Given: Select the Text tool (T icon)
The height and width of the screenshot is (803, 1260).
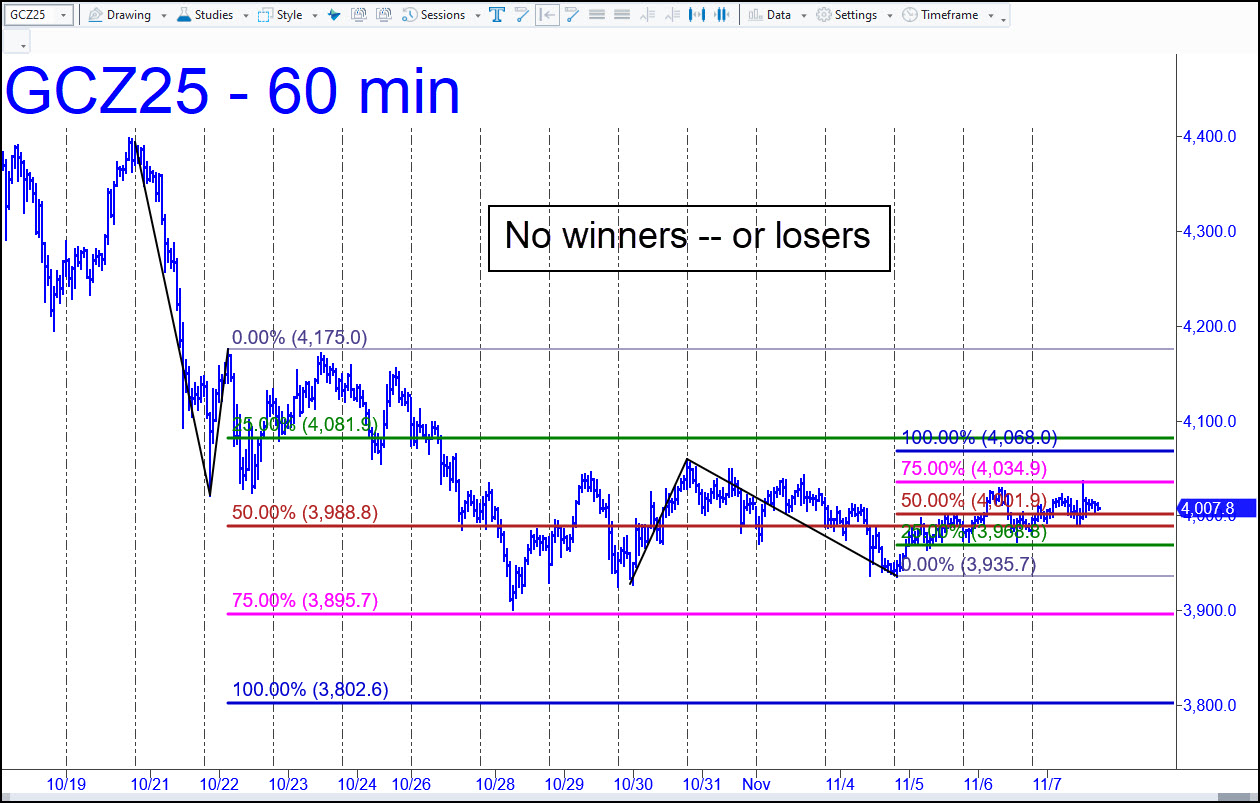Looking at the screenshot, I should click(496, 15).
